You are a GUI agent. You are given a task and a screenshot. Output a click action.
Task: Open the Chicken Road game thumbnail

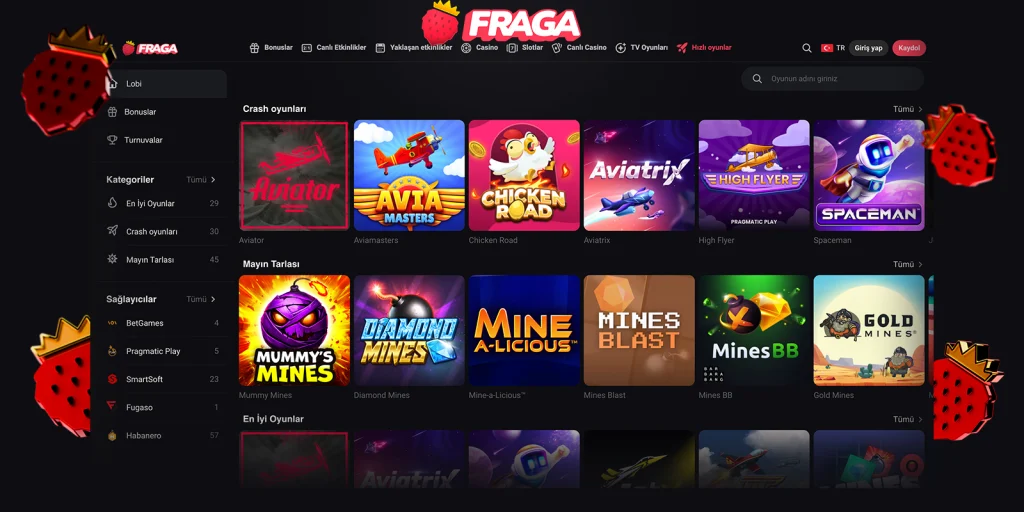coord(524,175)
